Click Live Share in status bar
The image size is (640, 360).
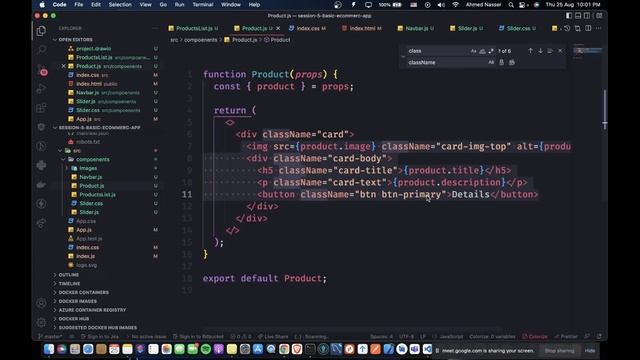[x=273, y=337]
